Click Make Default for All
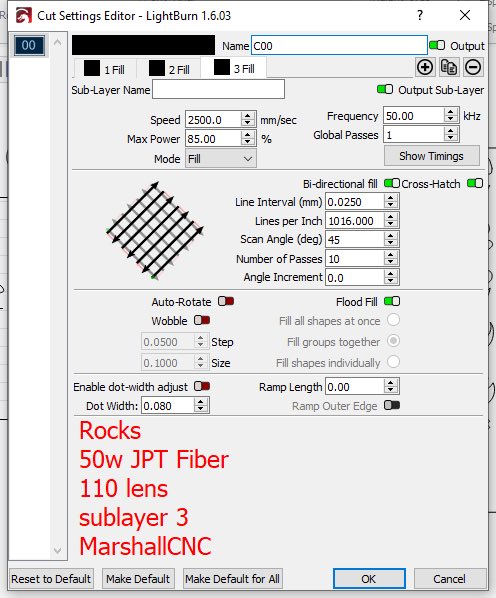The image size is (496, 598). pos(232,579)
